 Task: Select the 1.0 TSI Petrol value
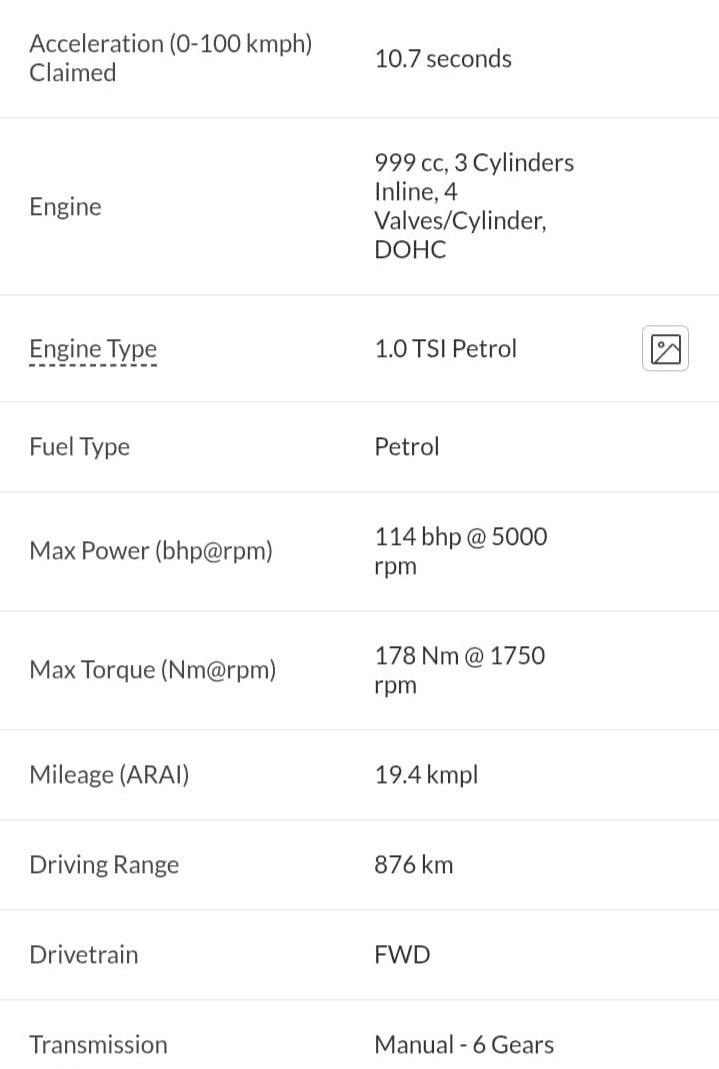click(446, 349)
